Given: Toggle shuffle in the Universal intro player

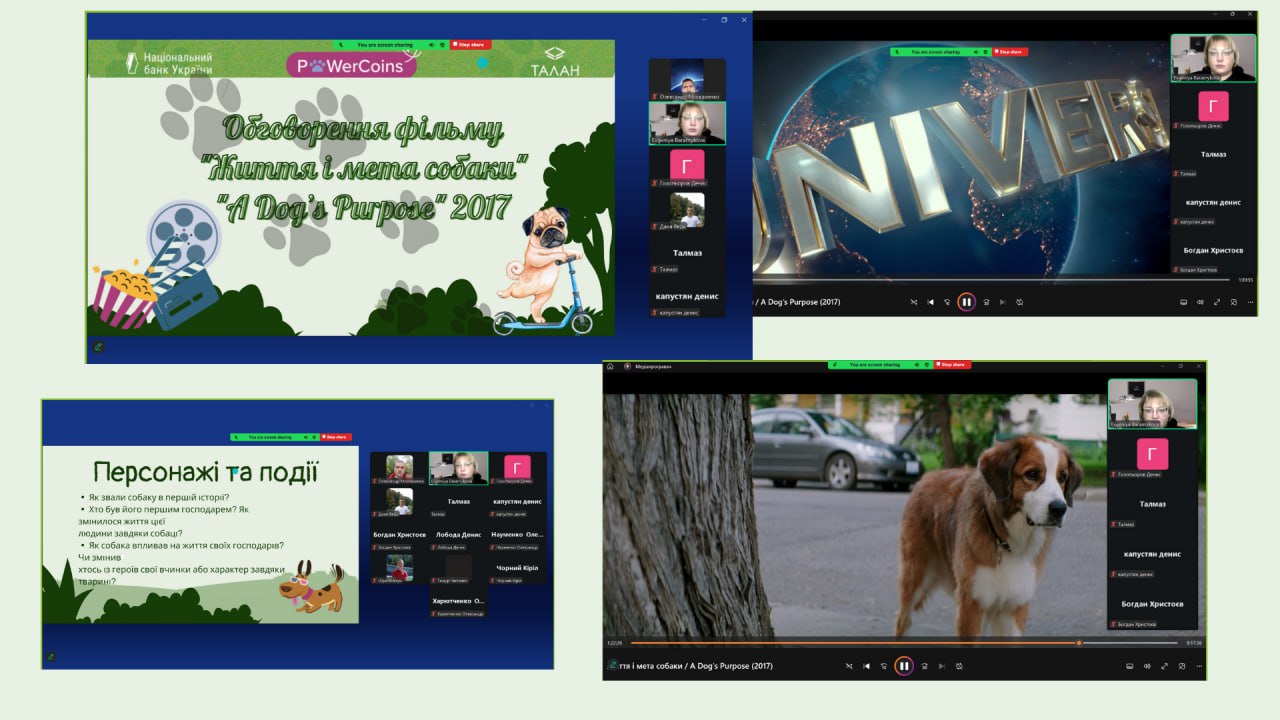Looking at the screenshot, I should 912,302.
